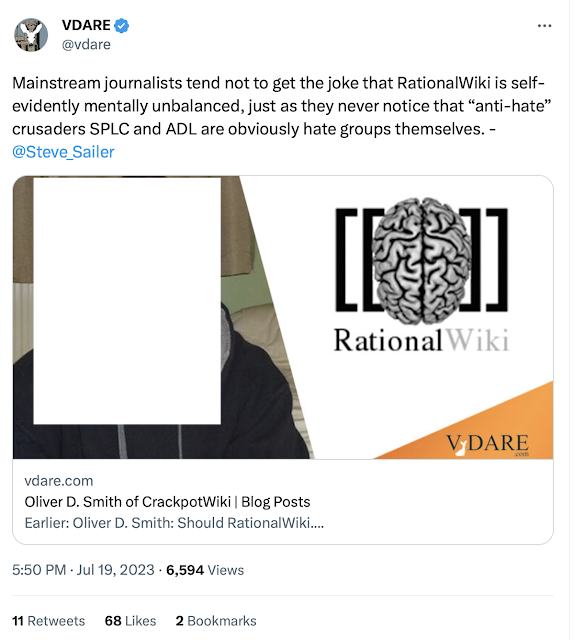585x640 pixels.
Task: Click the RationalWiki text in the card image
Action: 421,340
